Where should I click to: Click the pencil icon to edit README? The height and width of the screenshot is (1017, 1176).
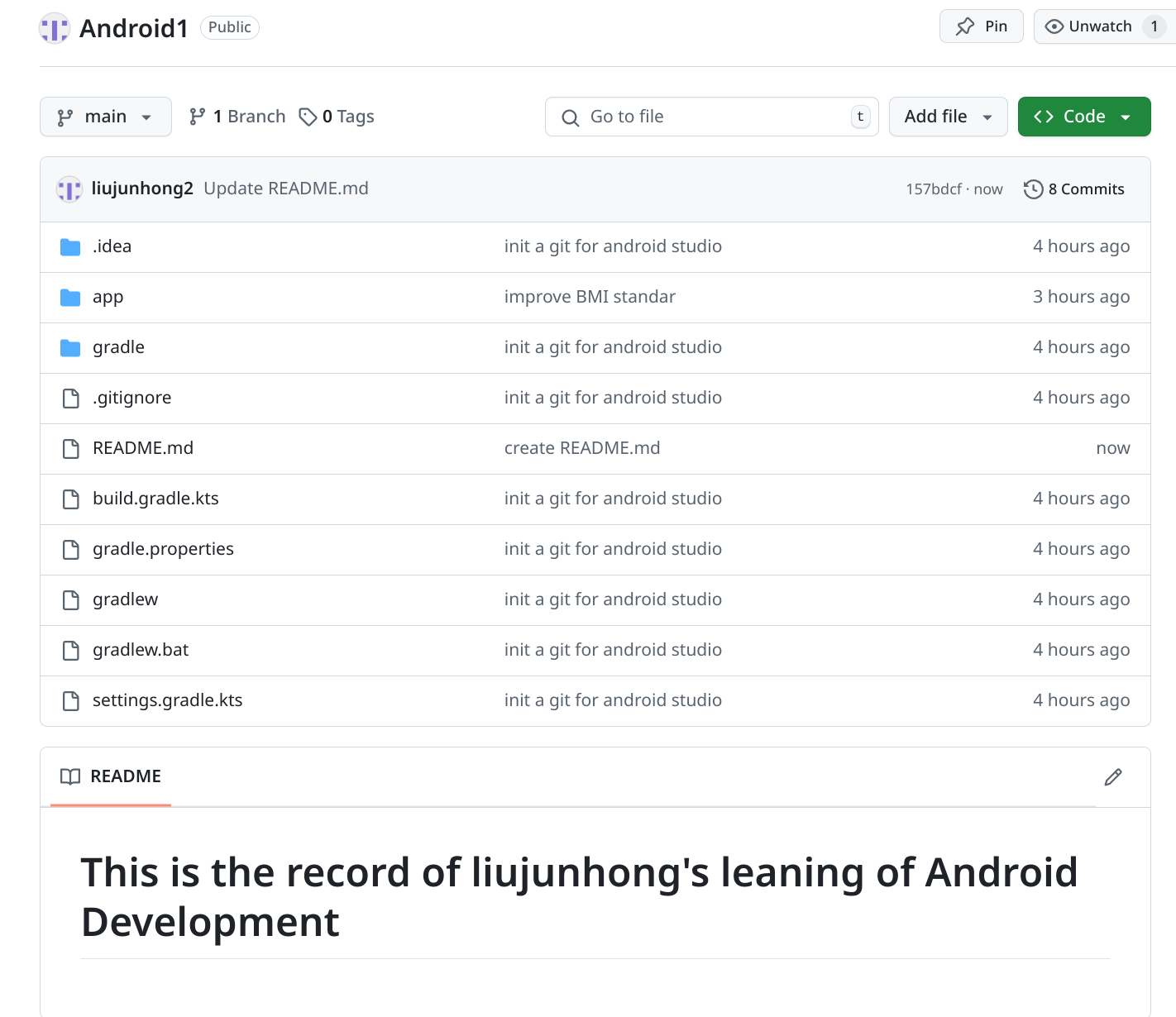1112,777
